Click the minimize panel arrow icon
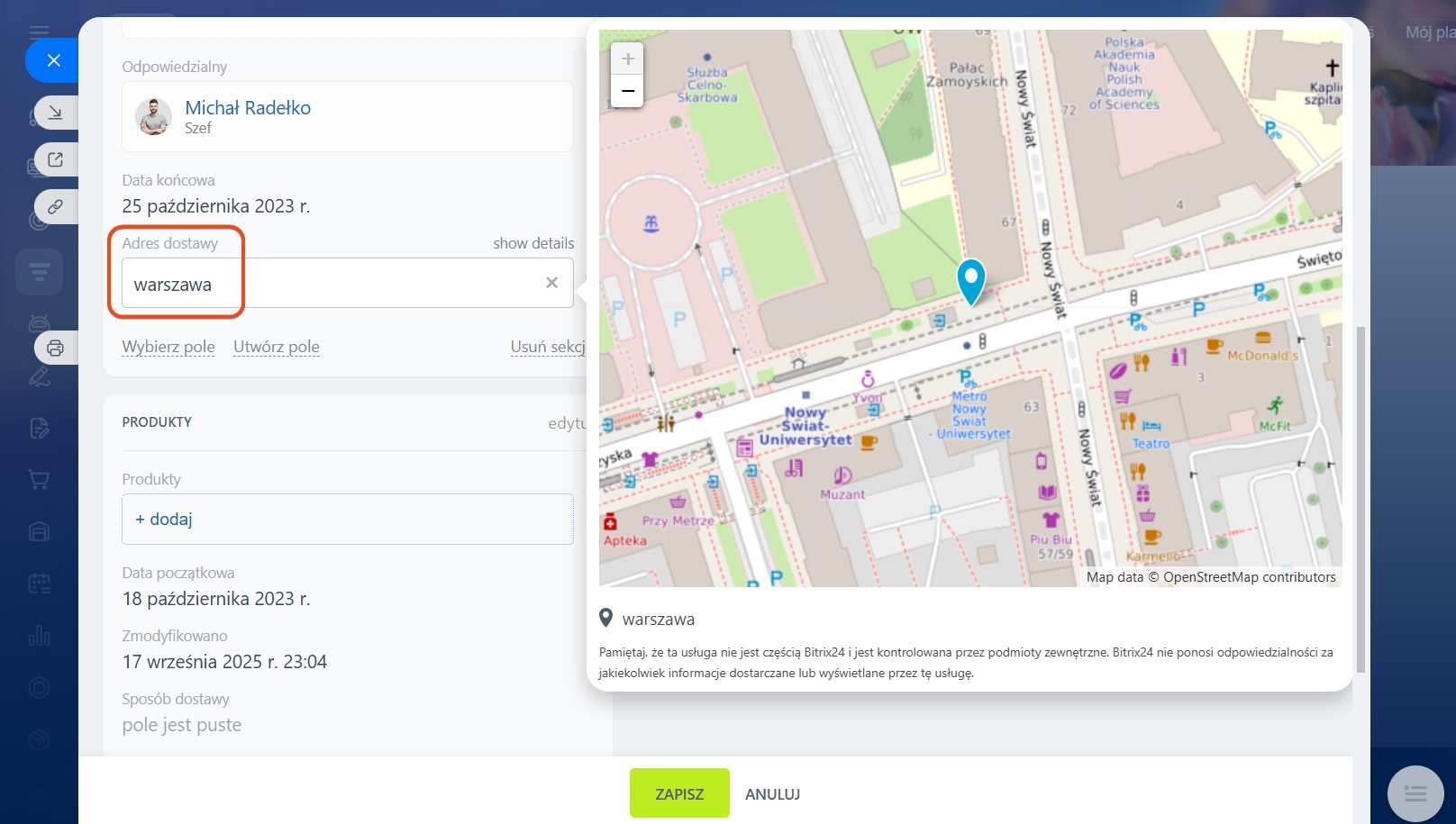Viewport: 1456px width, 824px height. pyautogui.click(x=55, y=113)
